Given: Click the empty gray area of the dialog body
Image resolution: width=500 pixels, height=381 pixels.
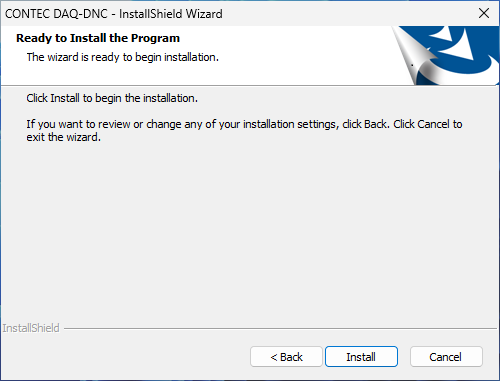Looking at the screenshot, I should coord(250,230).
